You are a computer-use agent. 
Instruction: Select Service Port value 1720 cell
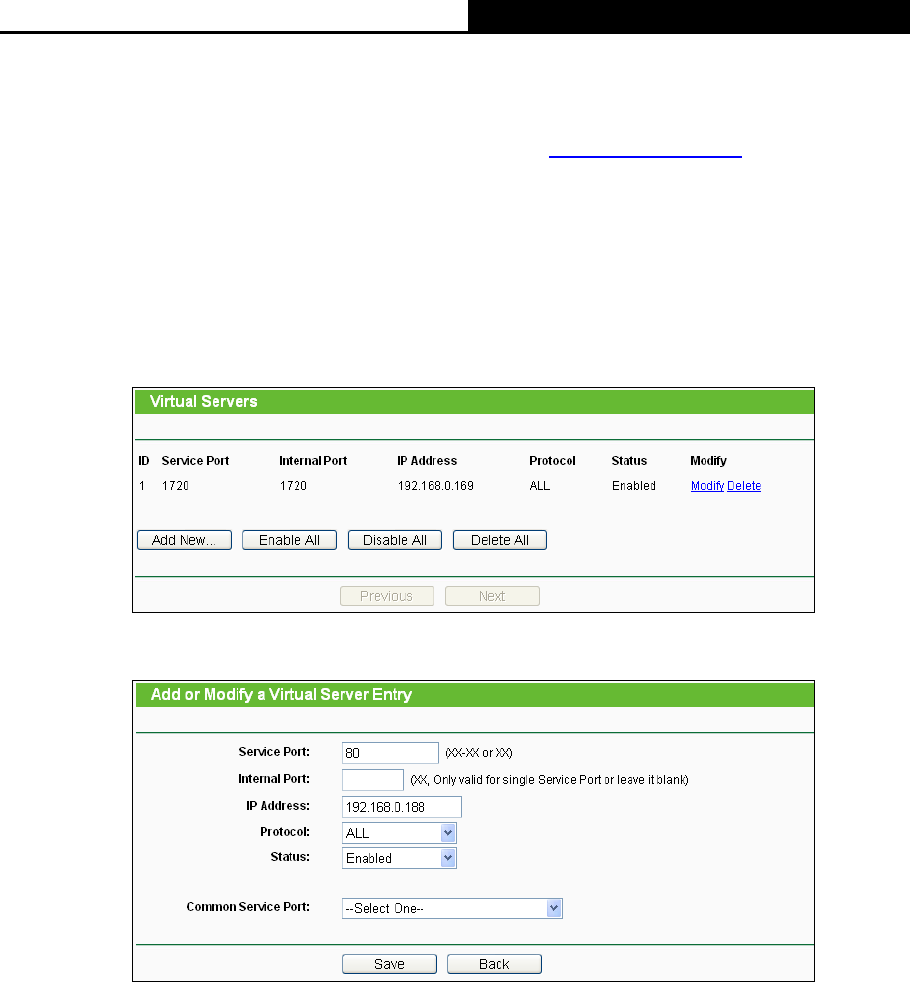point(175,486)
